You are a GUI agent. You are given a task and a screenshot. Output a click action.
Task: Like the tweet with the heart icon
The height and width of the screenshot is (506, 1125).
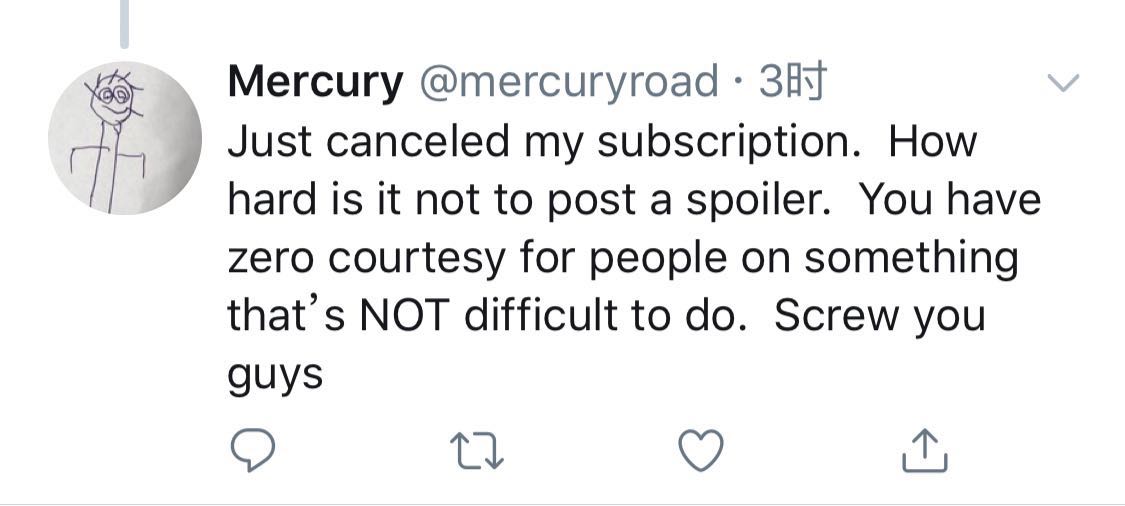[x=700, y=453]
